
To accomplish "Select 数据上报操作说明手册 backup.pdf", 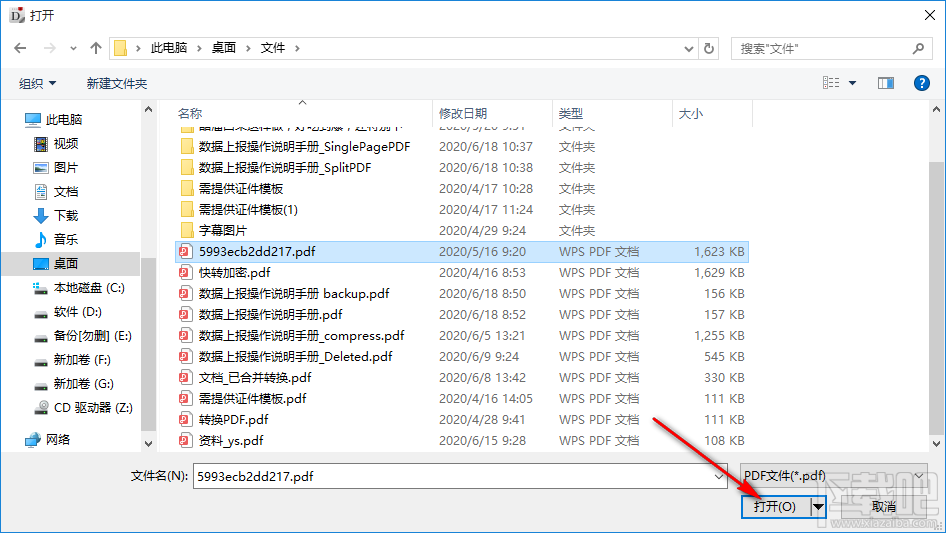I will coord(294,294).
